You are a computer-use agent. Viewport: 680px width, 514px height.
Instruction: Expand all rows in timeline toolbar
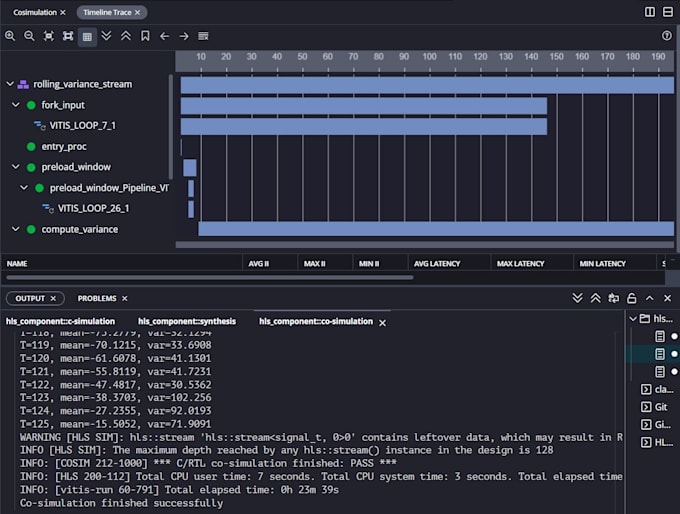106,36
